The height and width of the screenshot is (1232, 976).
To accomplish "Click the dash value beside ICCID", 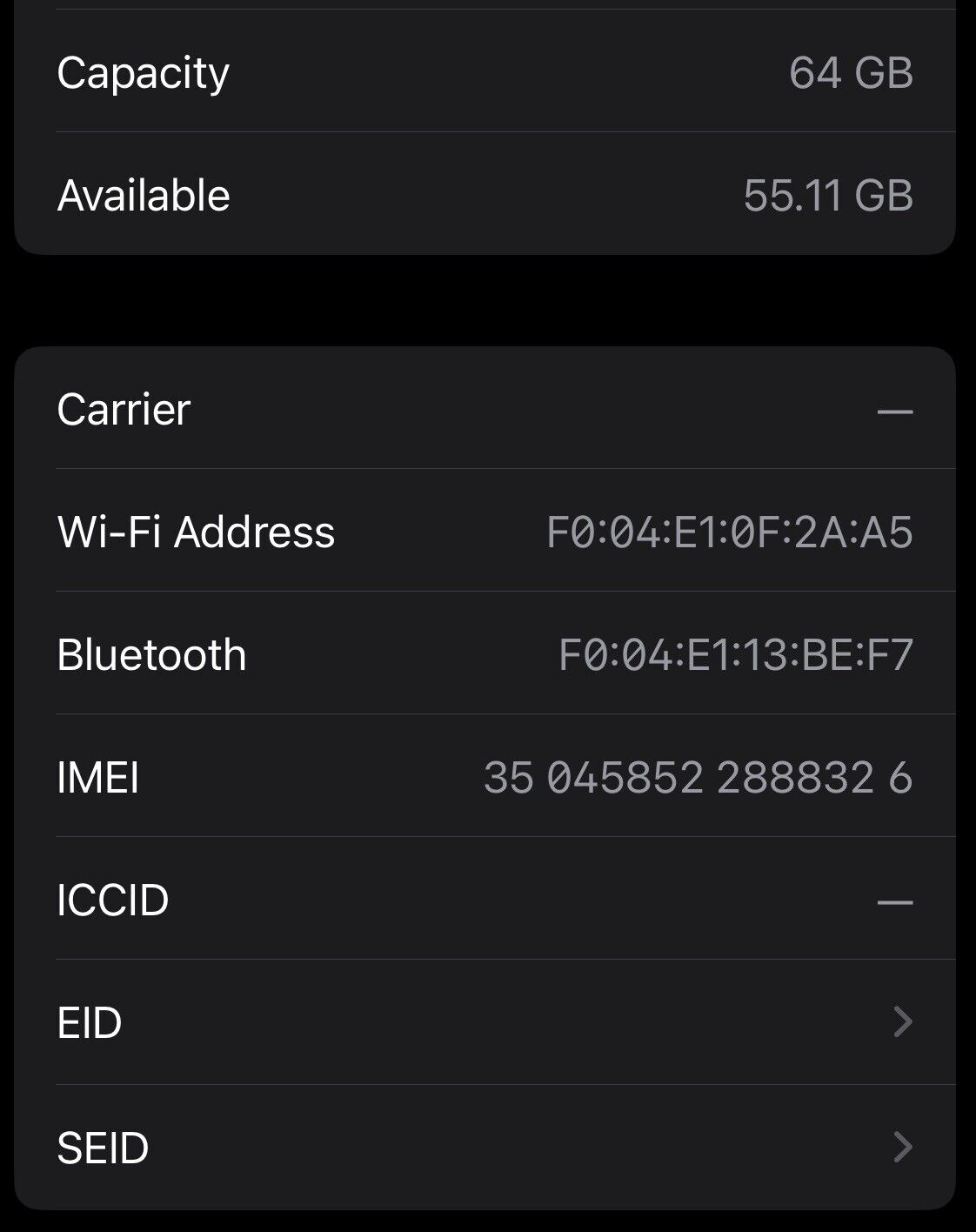I will pos(894,902).
